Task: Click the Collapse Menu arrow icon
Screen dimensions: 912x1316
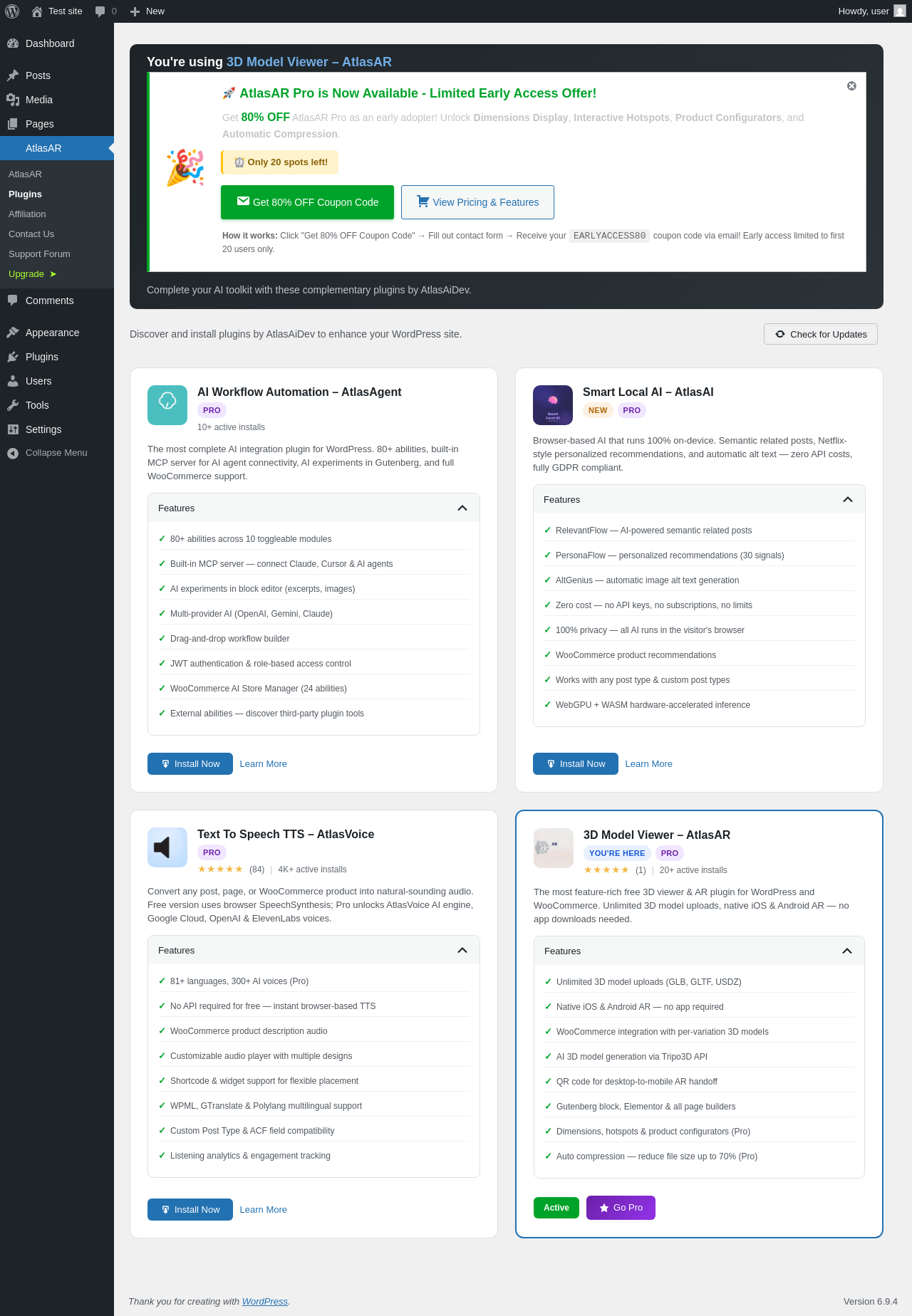Action: click(x=13, y=453)
